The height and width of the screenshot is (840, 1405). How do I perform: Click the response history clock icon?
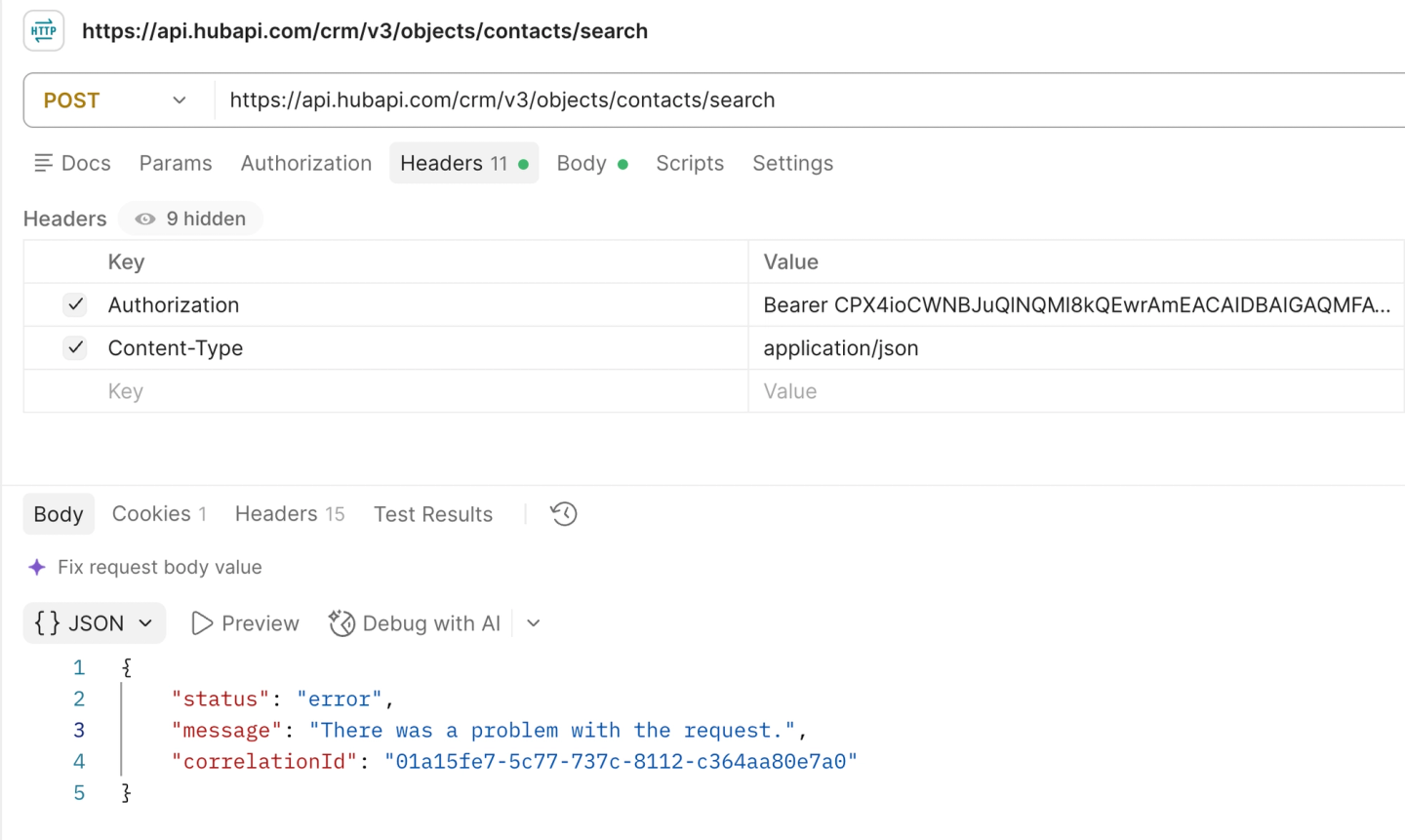(564, 514)
